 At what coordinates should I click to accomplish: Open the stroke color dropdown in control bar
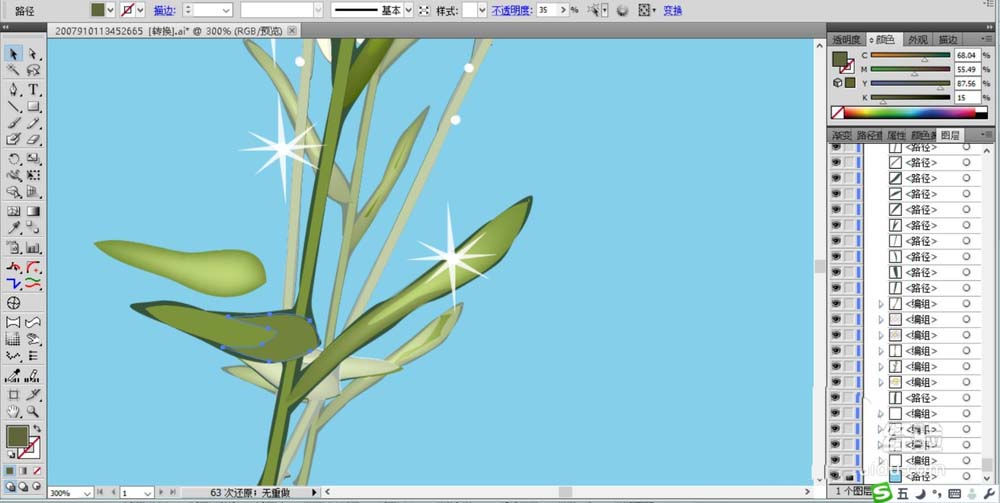click(140, 10)
